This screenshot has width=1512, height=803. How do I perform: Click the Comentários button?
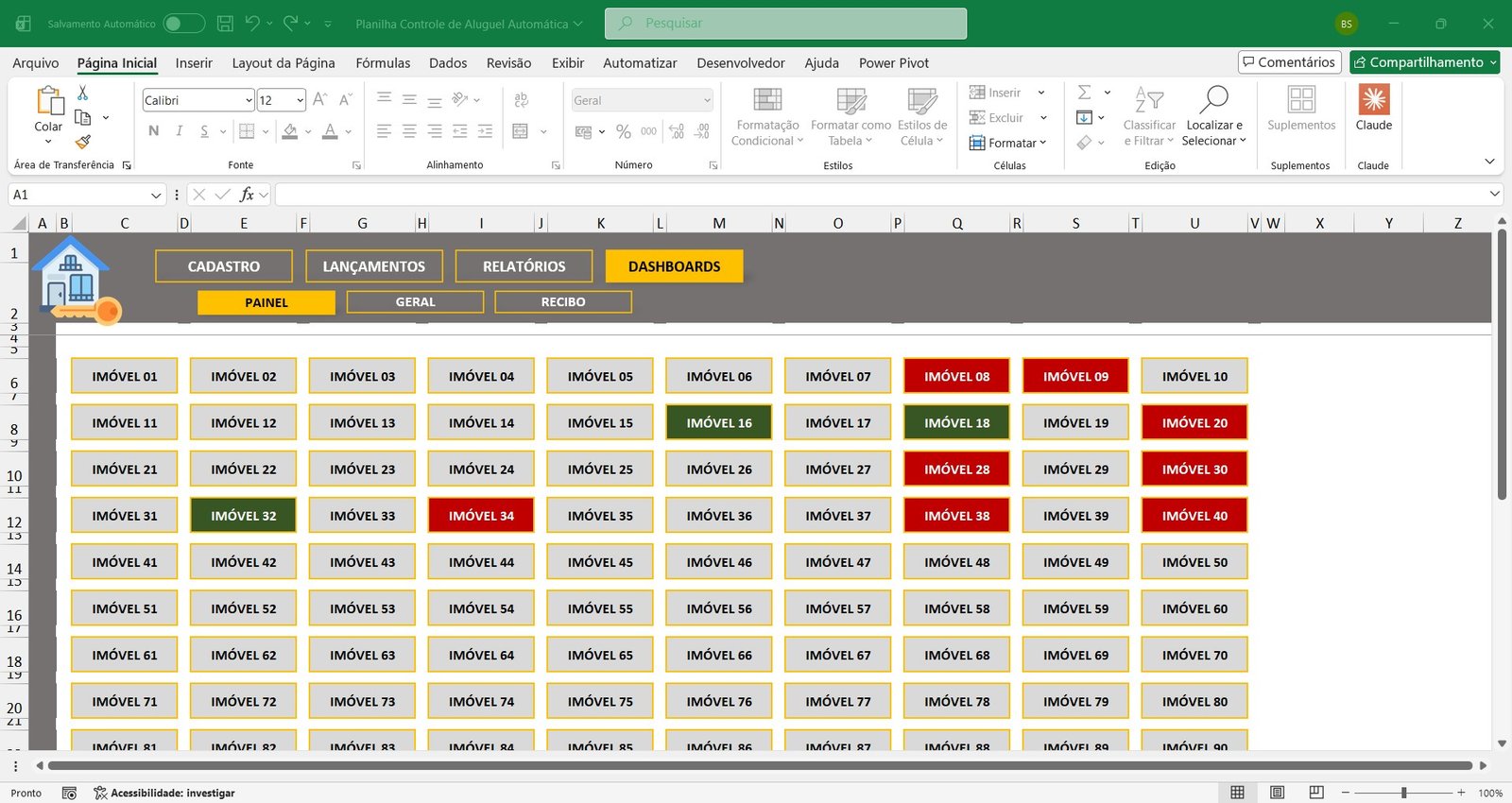1290,62
